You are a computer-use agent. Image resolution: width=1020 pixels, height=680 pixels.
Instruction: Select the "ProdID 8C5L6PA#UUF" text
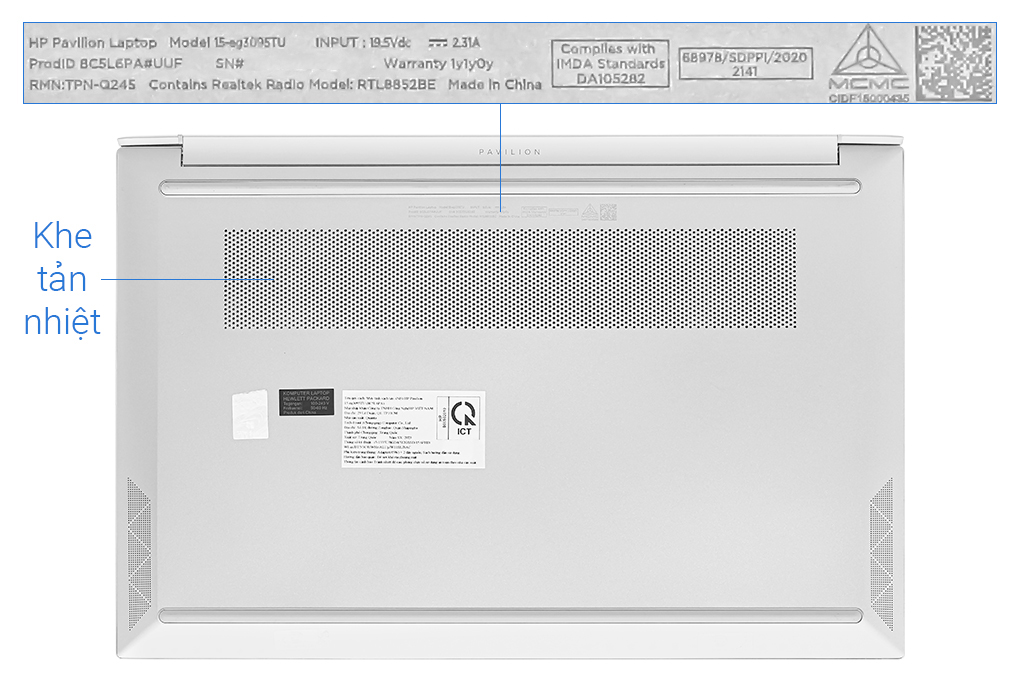105,64
